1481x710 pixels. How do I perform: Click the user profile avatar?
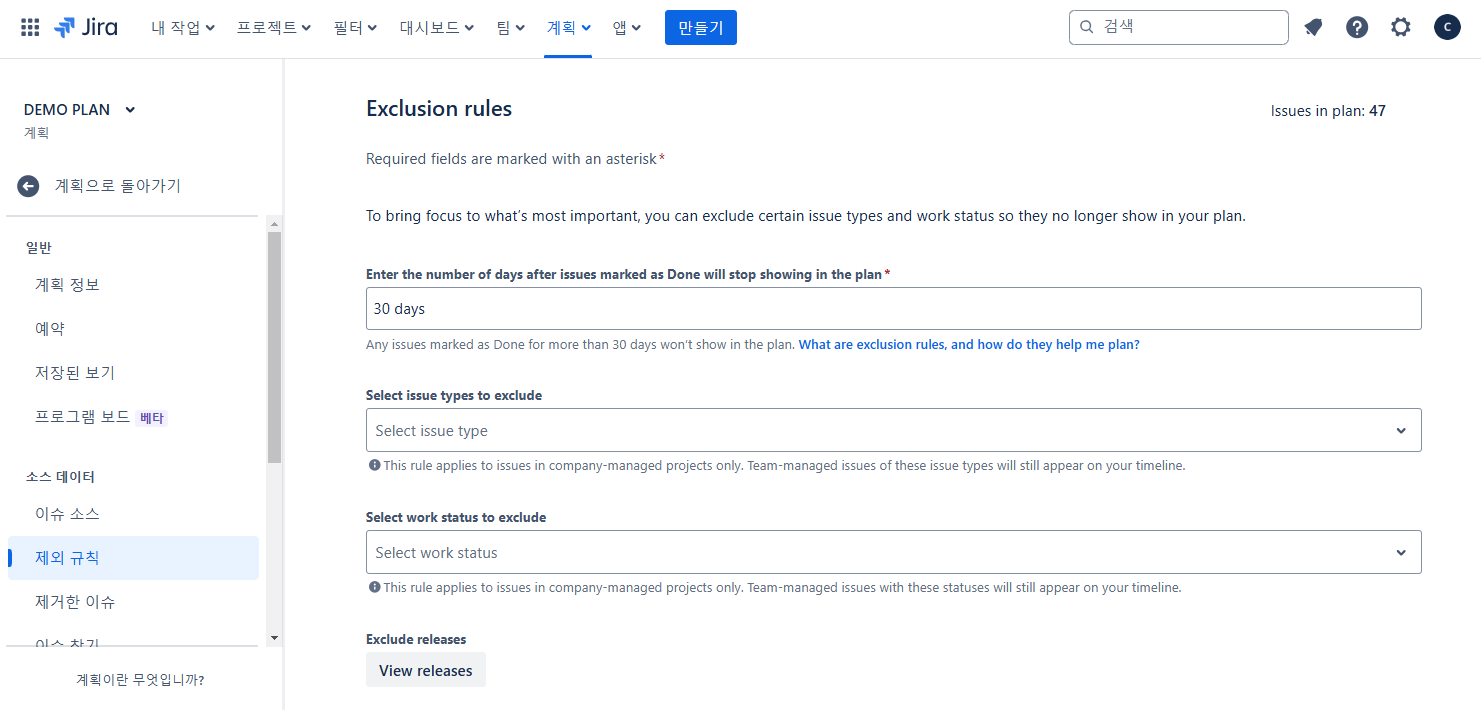[1446, 28]
